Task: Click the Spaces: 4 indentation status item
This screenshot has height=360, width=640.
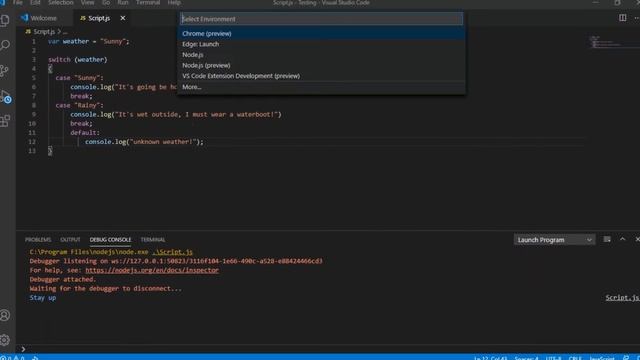Action: click(526, 358)
